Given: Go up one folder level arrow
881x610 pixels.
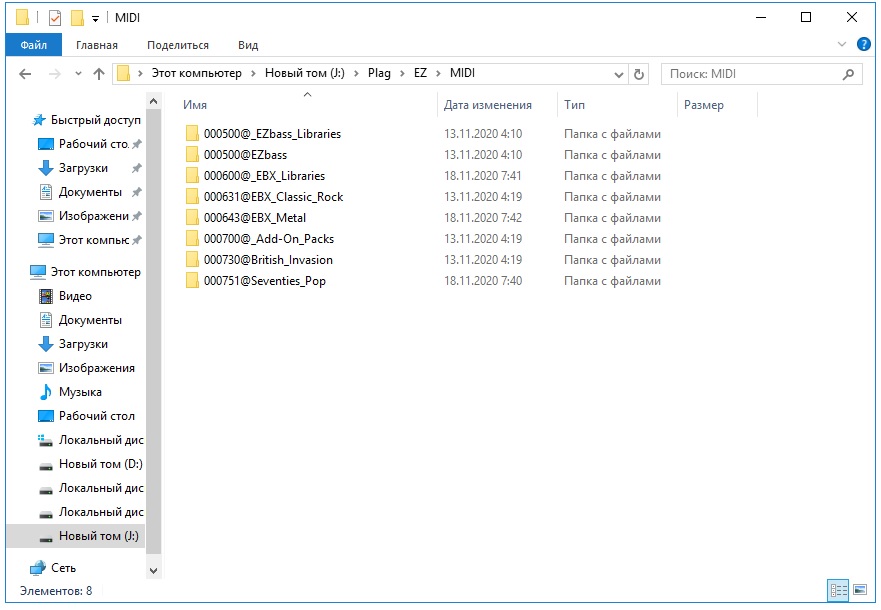Looking at the screenshot, I should (99, 74).
